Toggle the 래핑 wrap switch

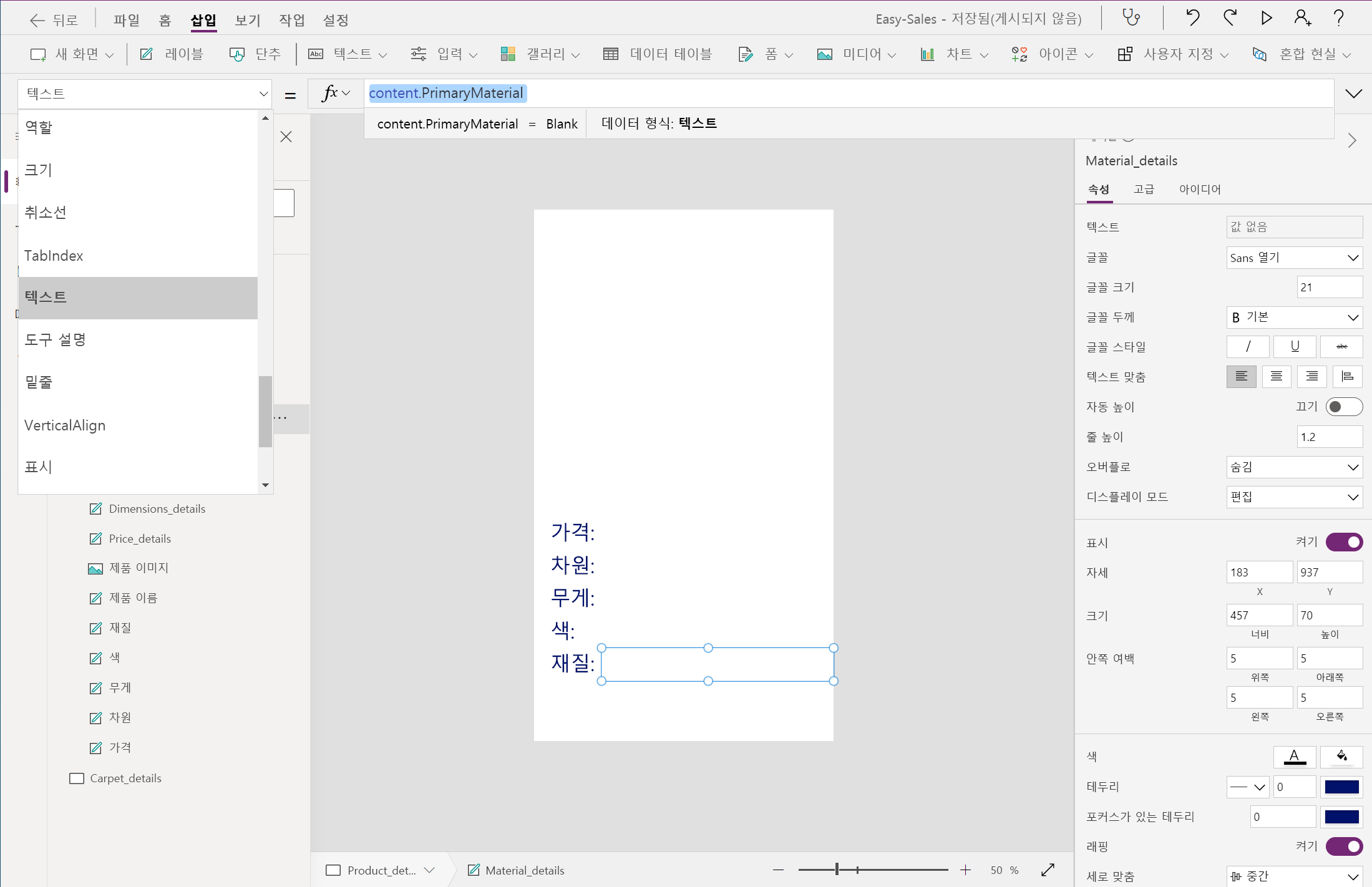tap(1344, 846)
